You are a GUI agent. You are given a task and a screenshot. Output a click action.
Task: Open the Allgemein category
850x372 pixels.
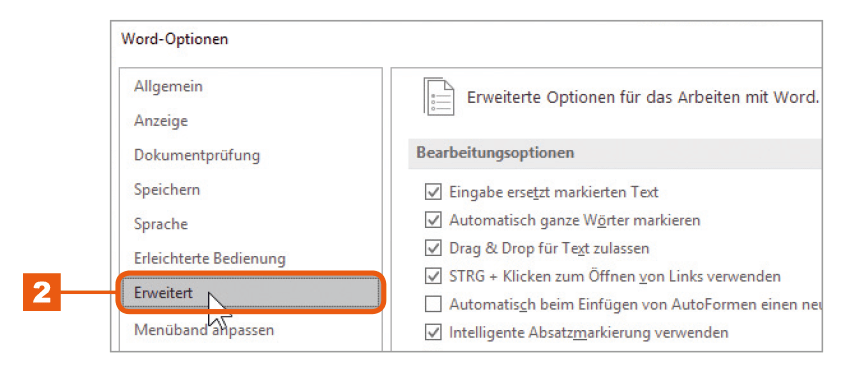point(169,86)
